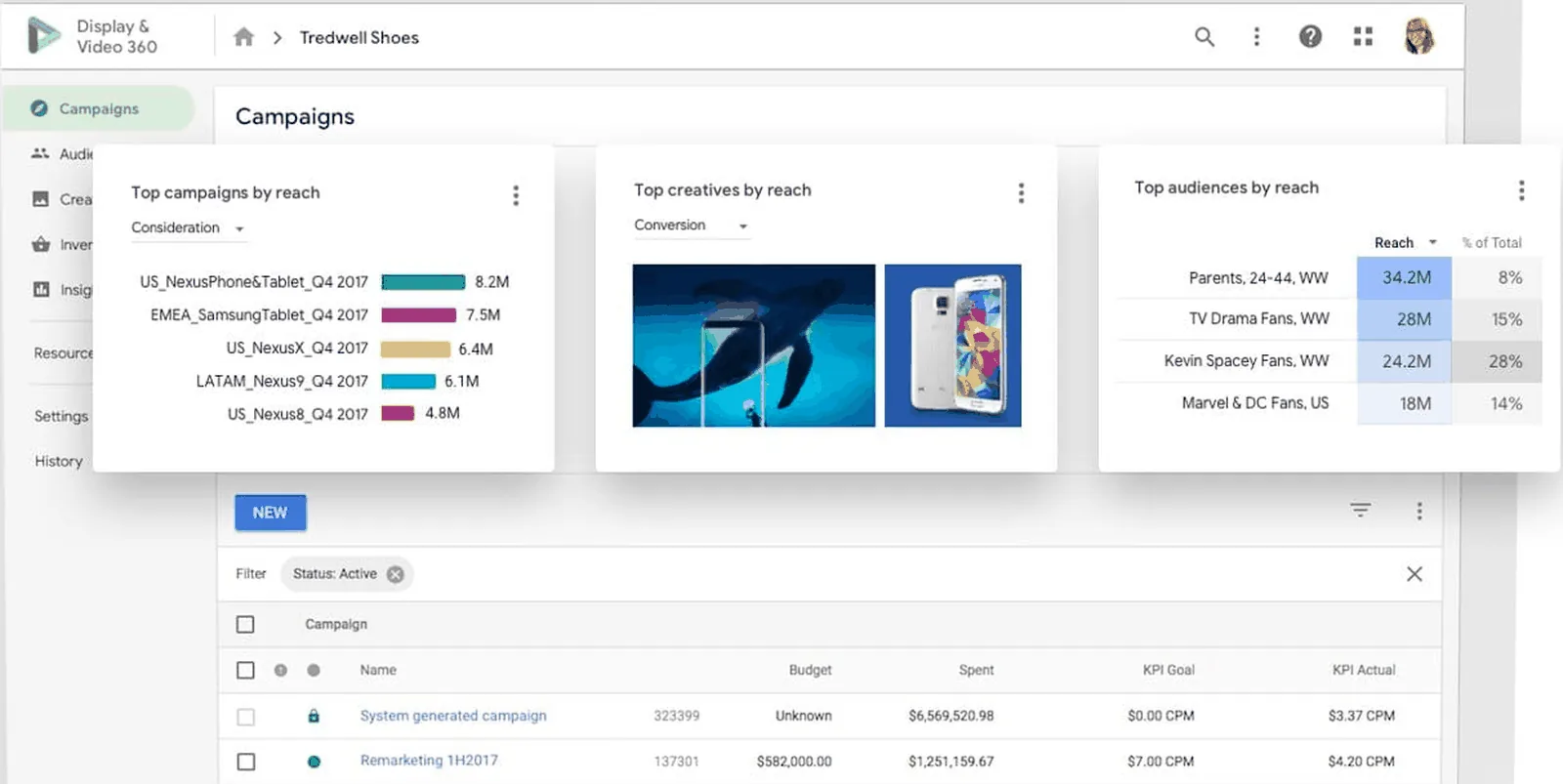Click the info column header icon
This screenshot has height=784, width=1563.
(280, 670)
